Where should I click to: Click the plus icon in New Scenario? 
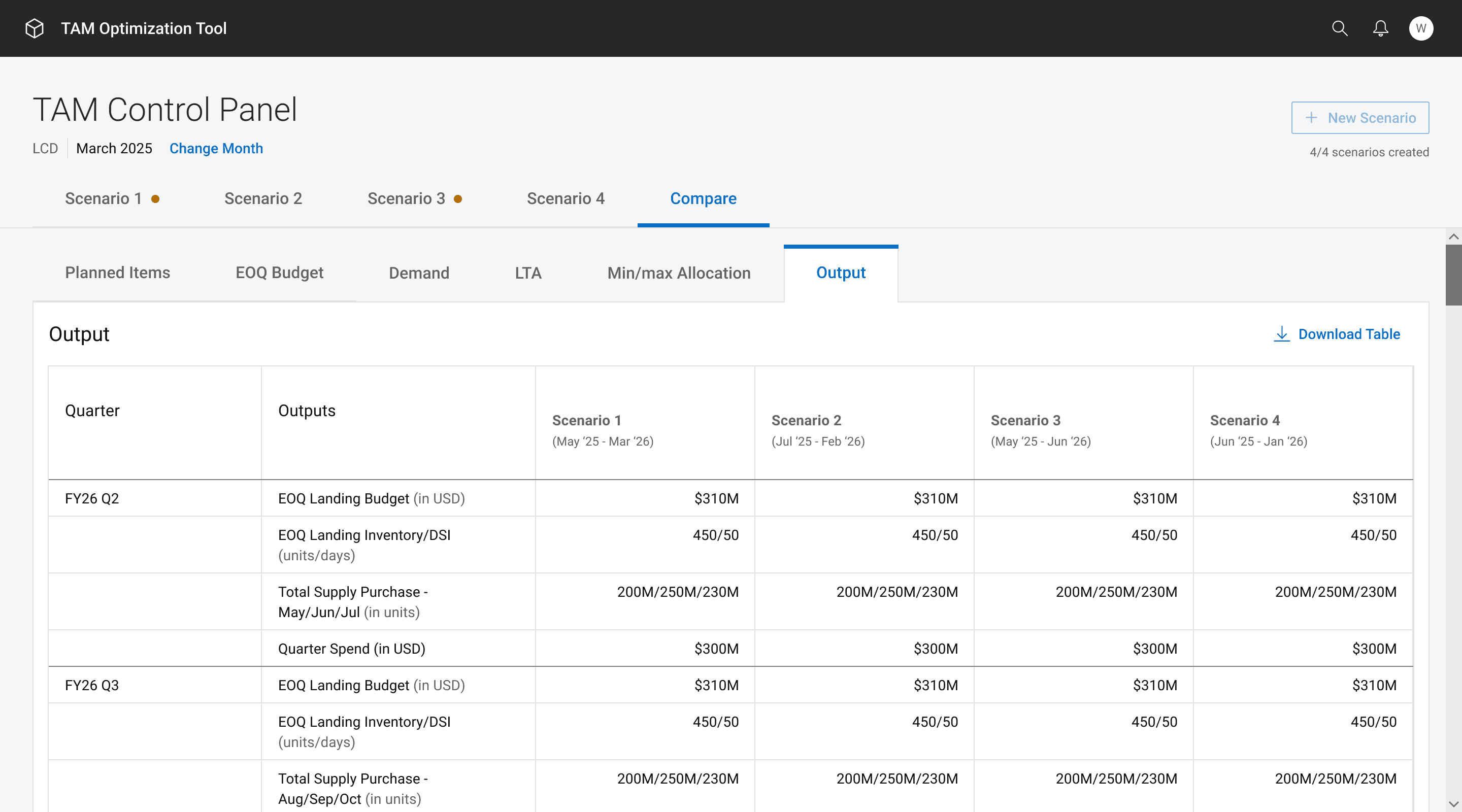point(1311,118)
